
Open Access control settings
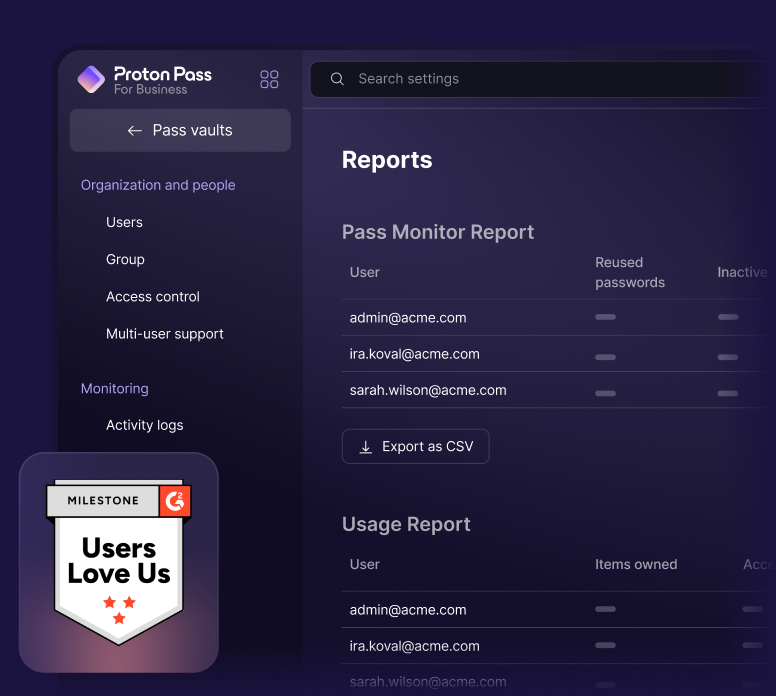pos(153,297)
